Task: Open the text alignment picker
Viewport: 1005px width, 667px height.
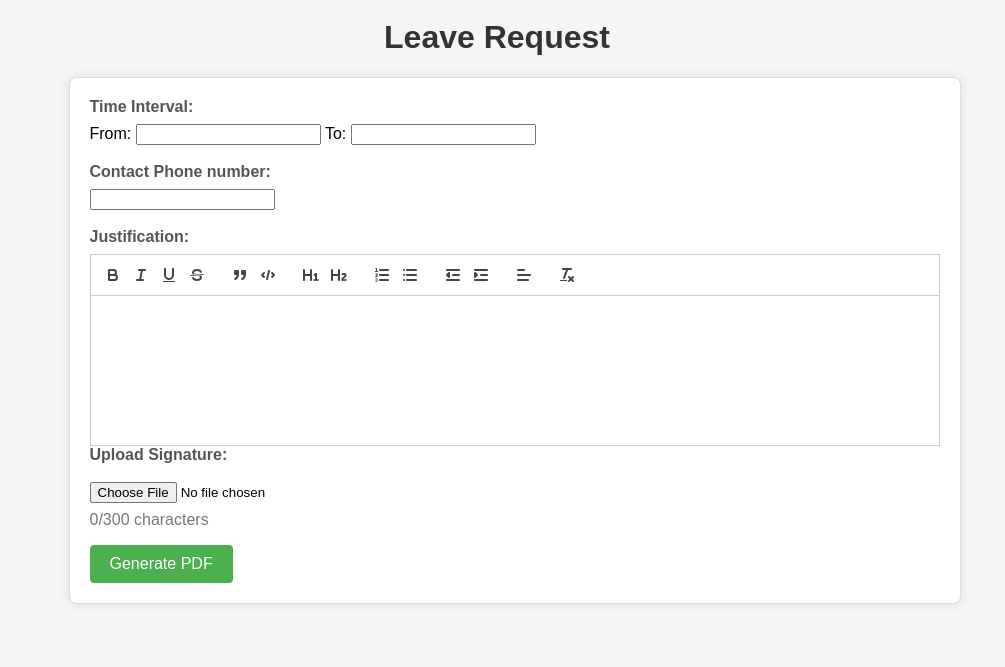Action: 524,275
